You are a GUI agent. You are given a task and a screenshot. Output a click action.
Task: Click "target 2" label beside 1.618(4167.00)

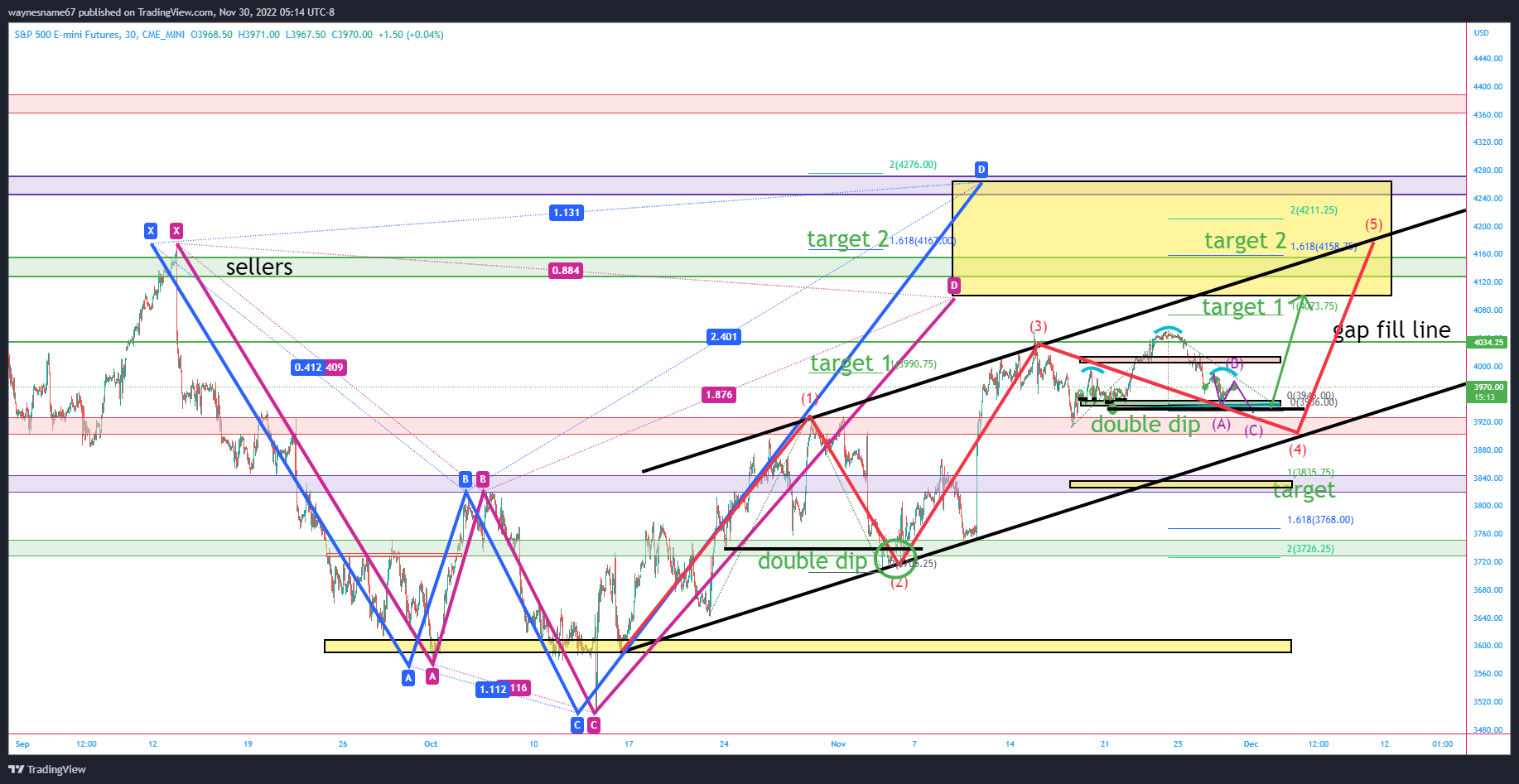pyautogui.click(x=847, y=239)
